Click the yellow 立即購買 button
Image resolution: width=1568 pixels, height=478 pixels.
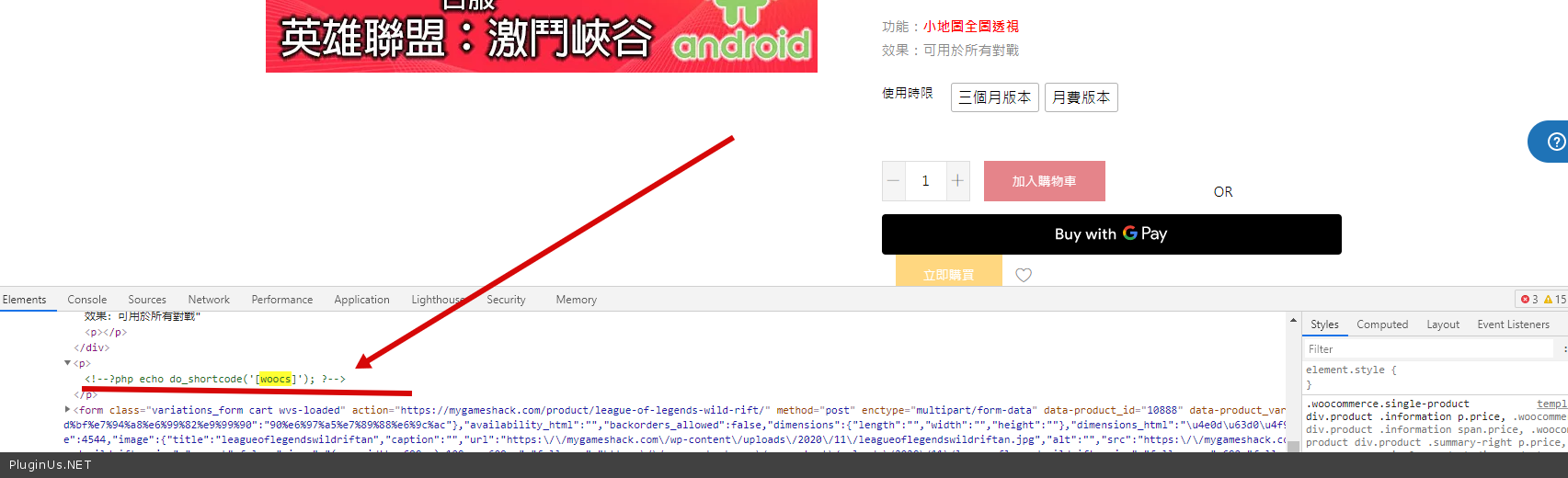(x=949, y=272)
